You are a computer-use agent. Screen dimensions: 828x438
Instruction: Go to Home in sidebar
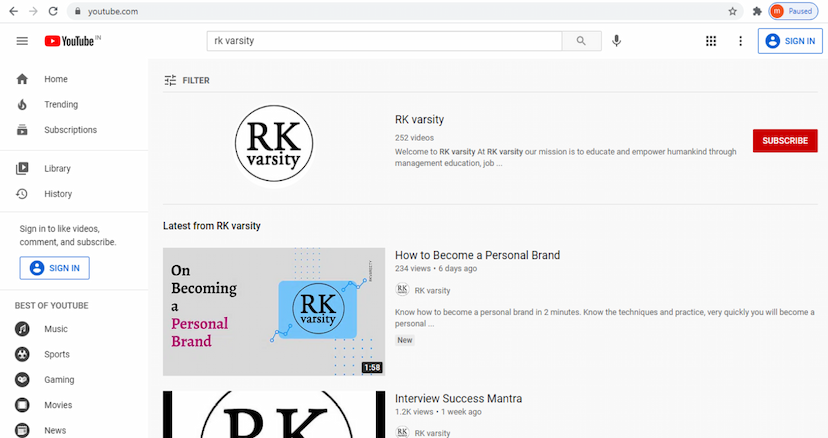pyautogui.click(x=56, y=79)
